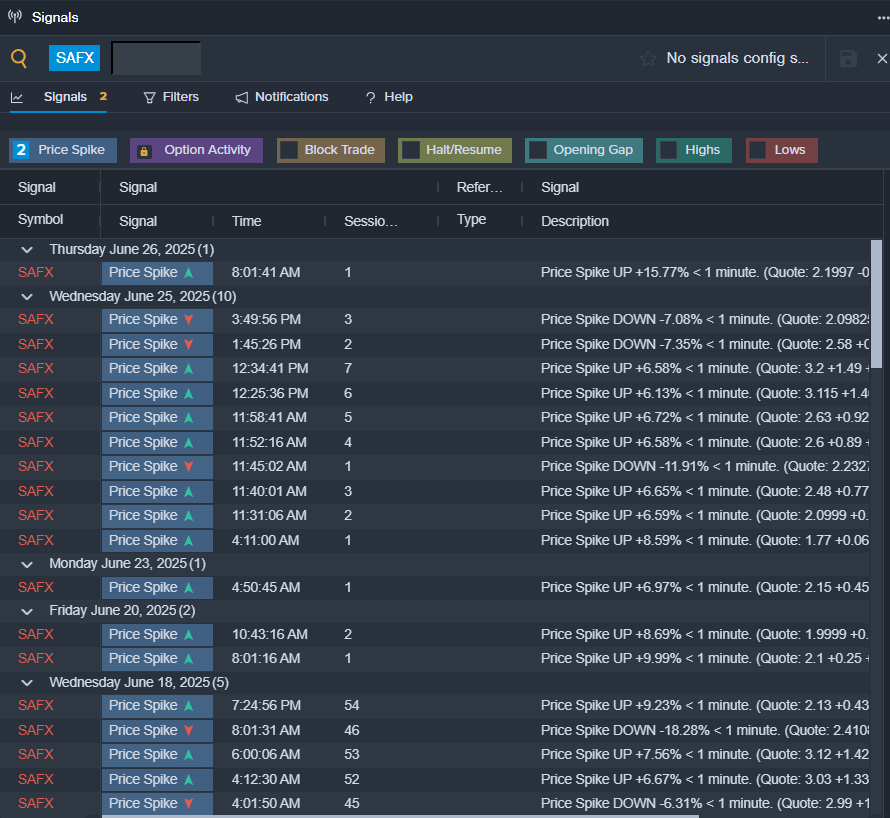The width and height of the screenshot is (890, 818).
Task: Collapse the Thursday June 26, 2025 group
Action: tap(27, 250)
